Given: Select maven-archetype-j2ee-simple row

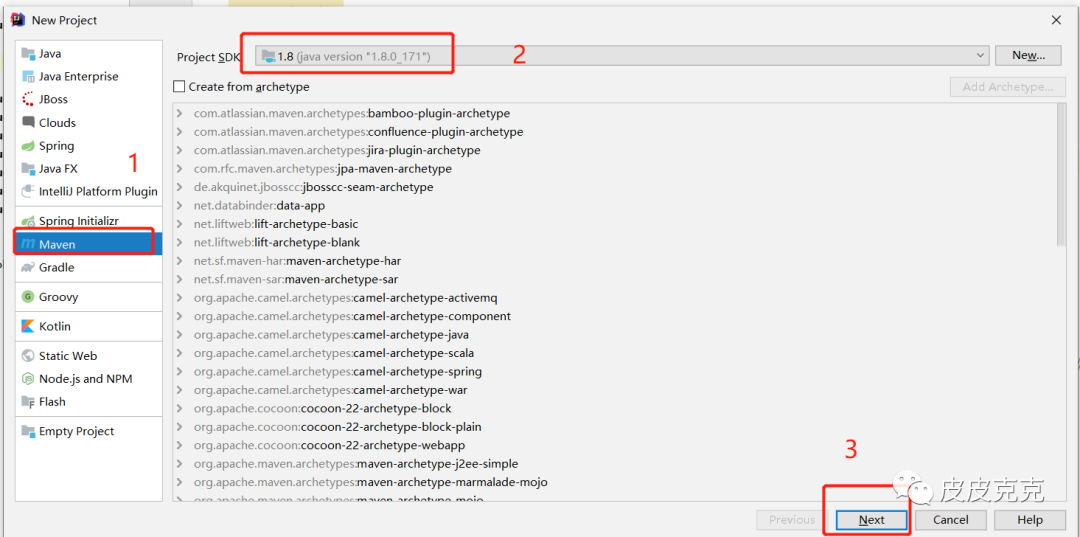Looking at the screenshot, I should coord(613,464).
